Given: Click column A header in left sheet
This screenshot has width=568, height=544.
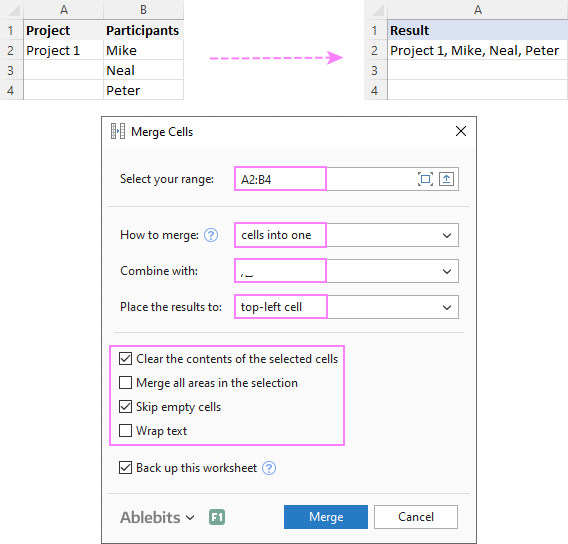Looking at the screenshot, I should [64, 9].
